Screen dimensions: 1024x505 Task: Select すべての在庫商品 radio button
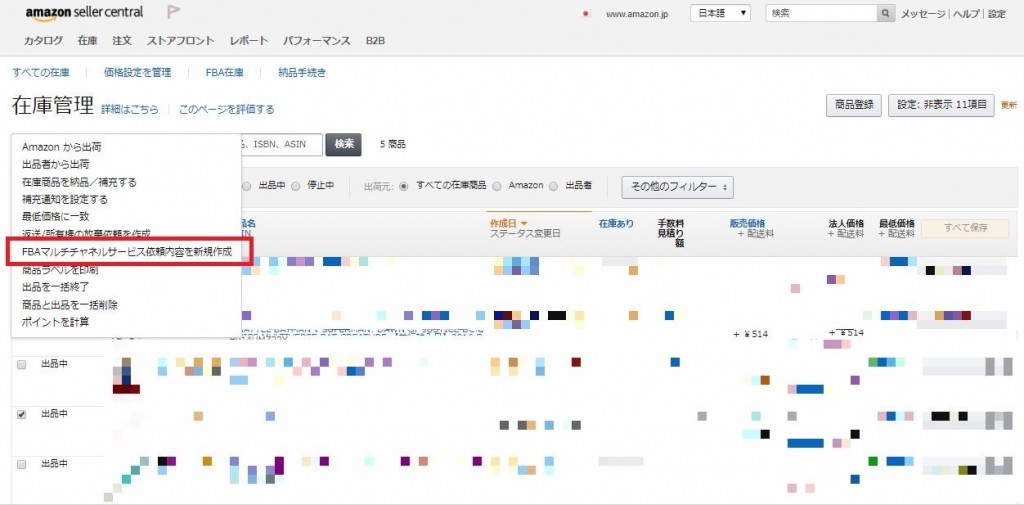(x=404, y=186)
